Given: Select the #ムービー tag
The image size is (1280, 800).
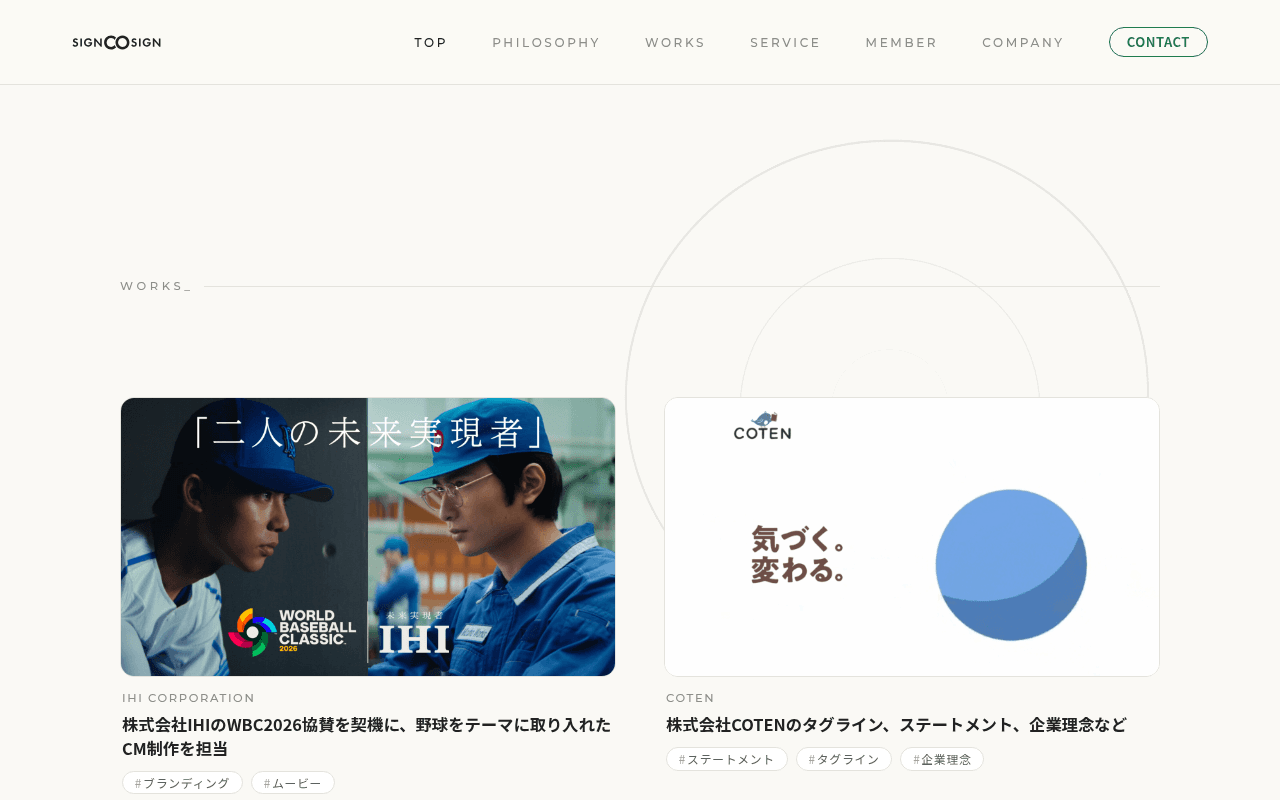Looking at the screenshot, I should 293,783.
